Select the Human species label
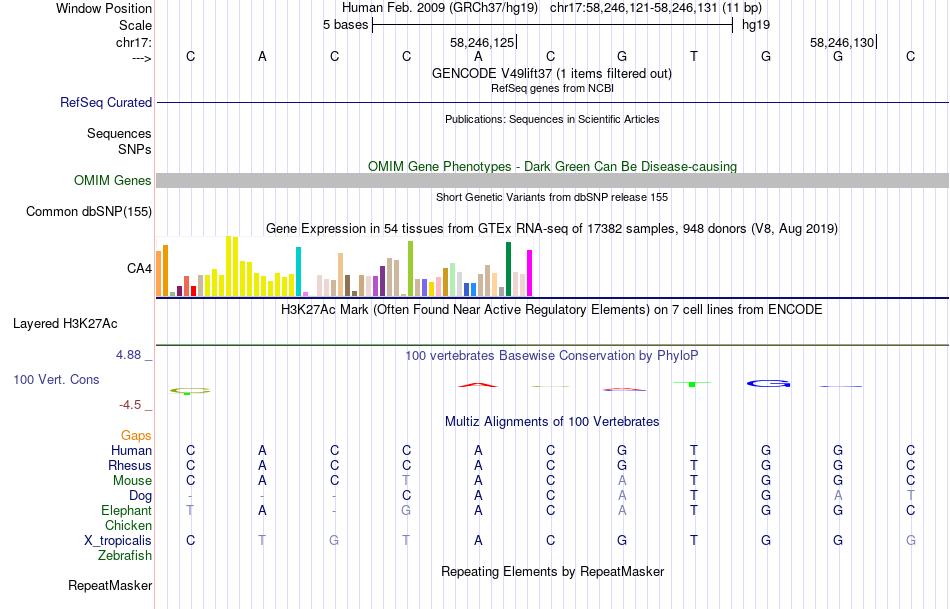The height and width of the screenshot is (609, 950). (131, 450)
